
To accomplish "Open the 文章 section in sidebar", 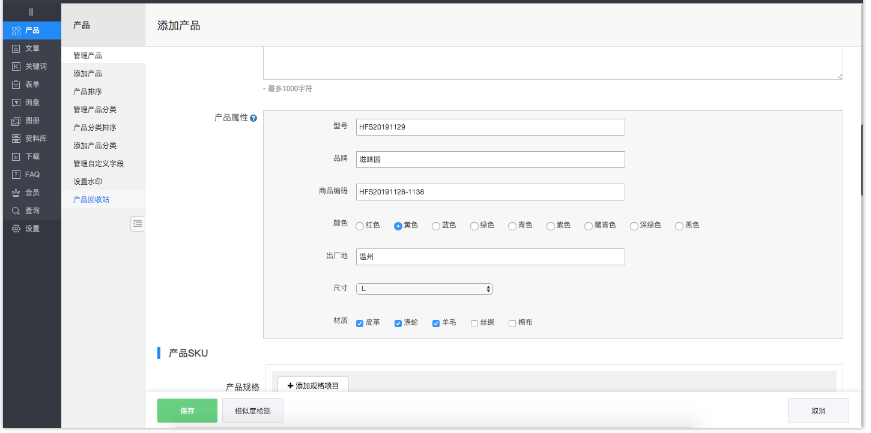I will click(30, 48).
